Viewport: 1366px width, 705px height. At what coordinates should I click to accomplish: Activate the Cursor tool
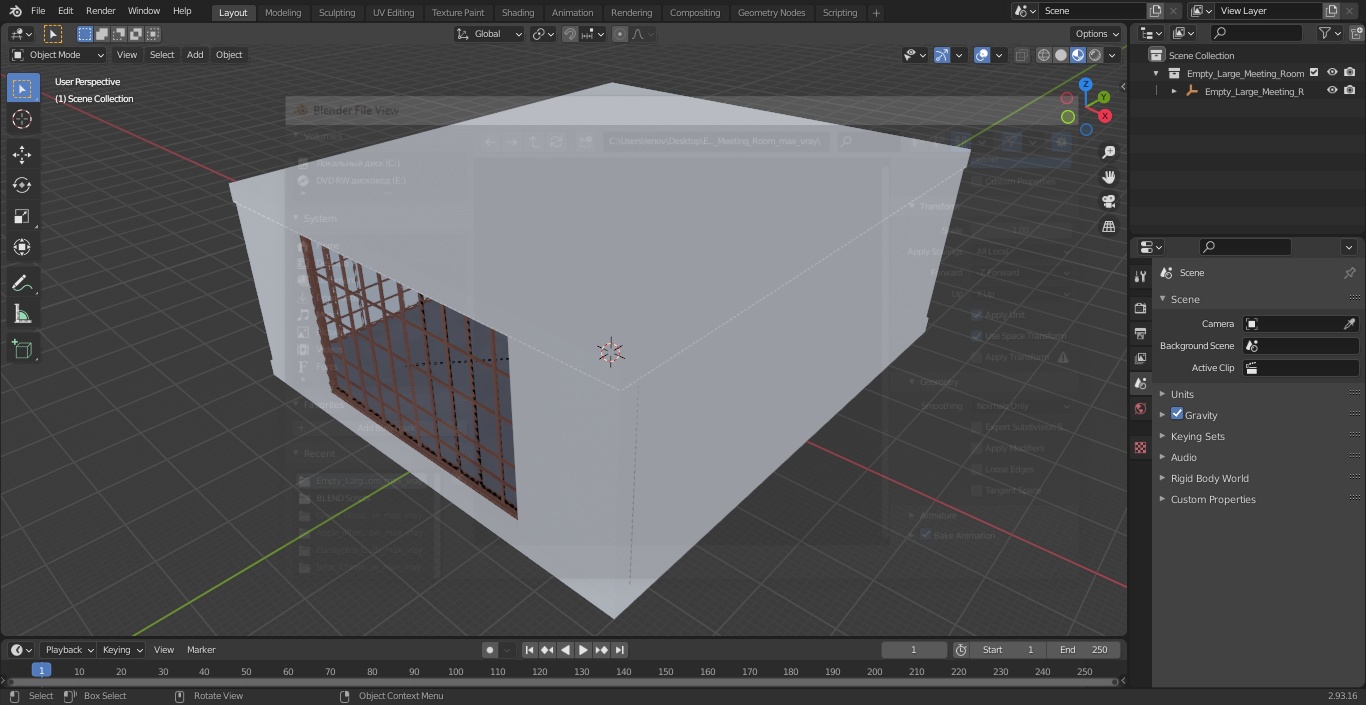coord(22,119)
